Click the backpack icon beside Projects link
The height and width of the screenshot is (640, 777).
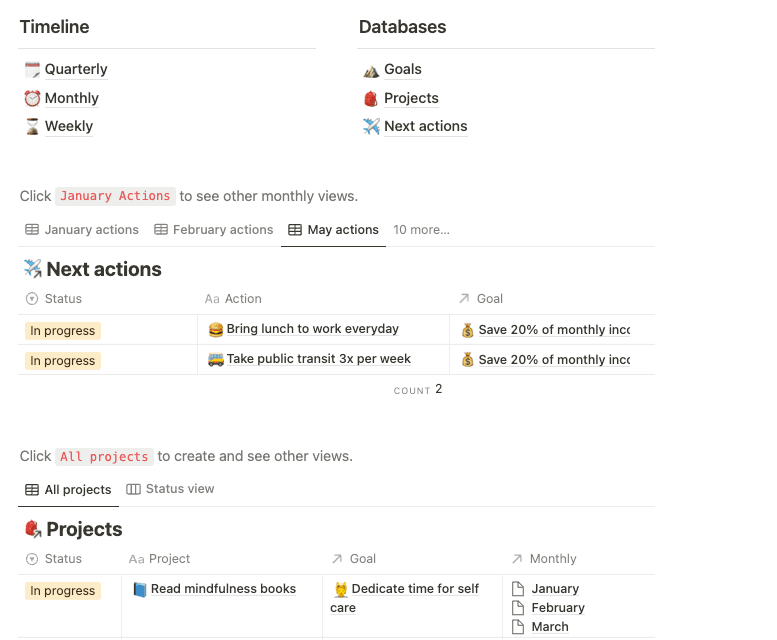pyautogui.click(x=371, y=98)
